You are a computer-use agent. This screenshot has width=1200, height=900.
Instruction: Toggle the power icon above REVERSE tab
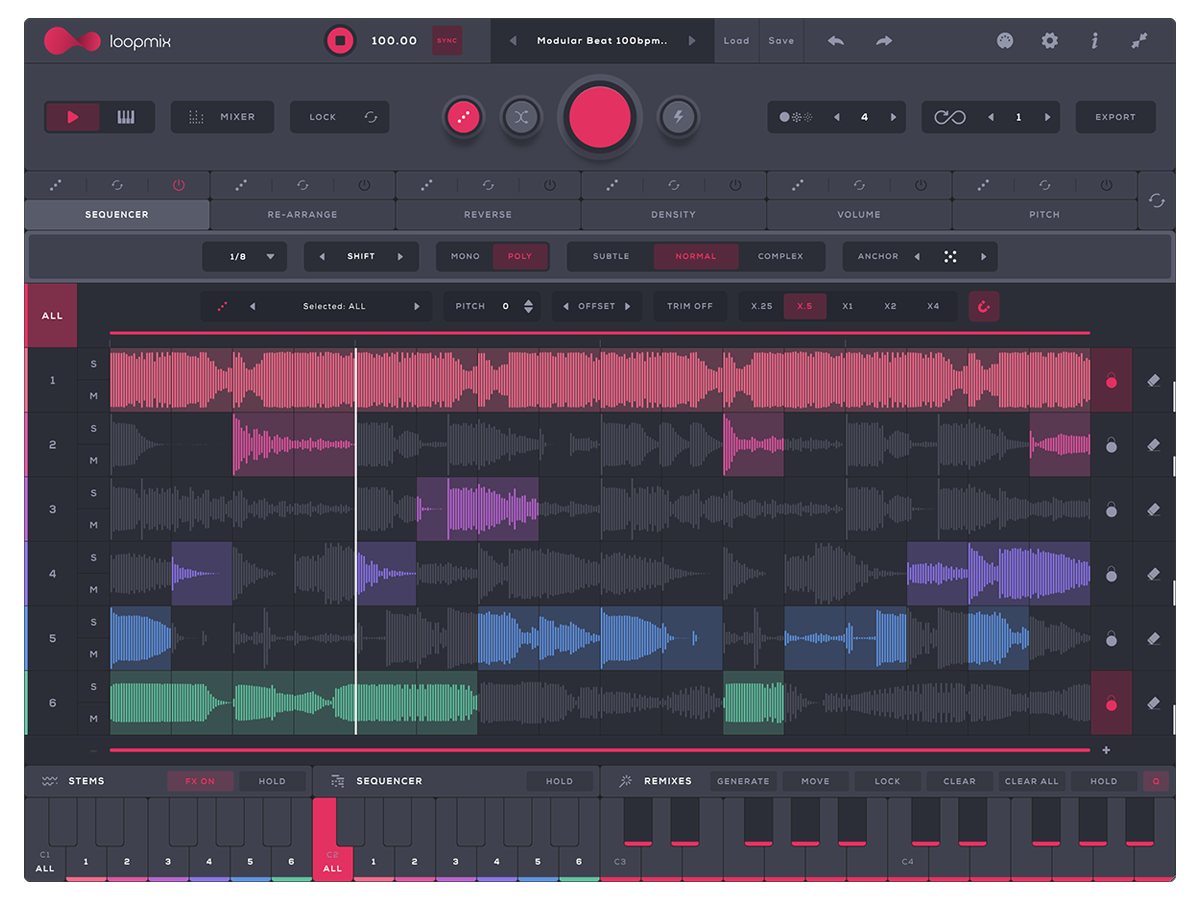pos(550,185)
